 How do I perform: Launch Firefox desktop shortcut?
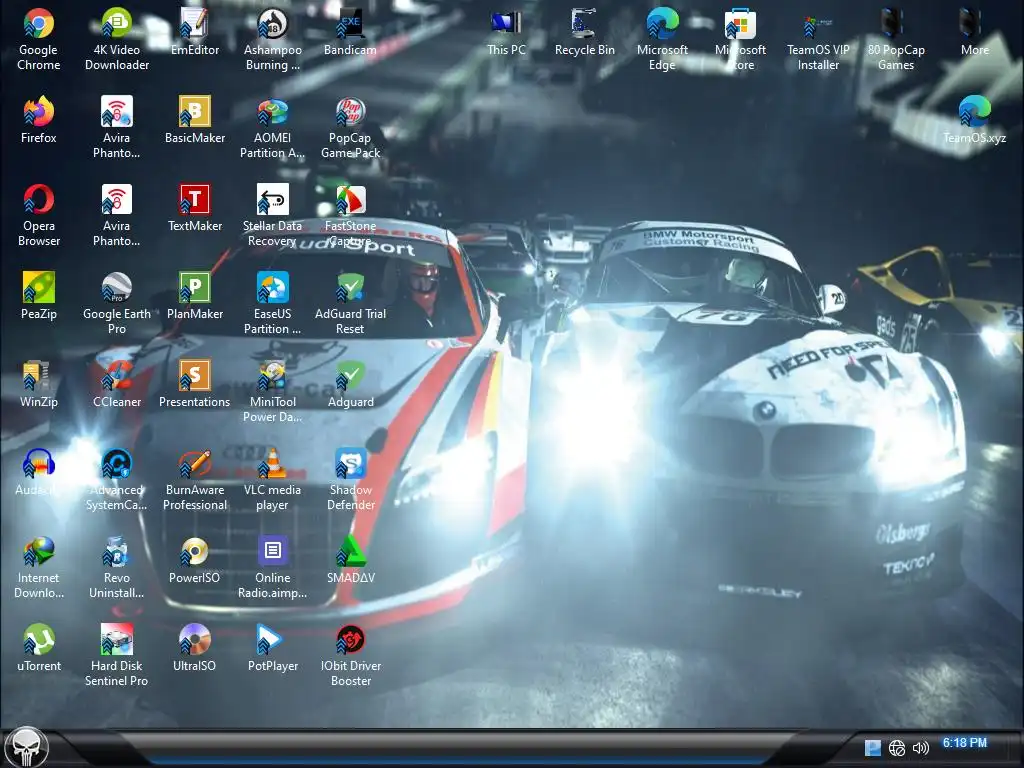pyautogui.click(x=39, y=112)
